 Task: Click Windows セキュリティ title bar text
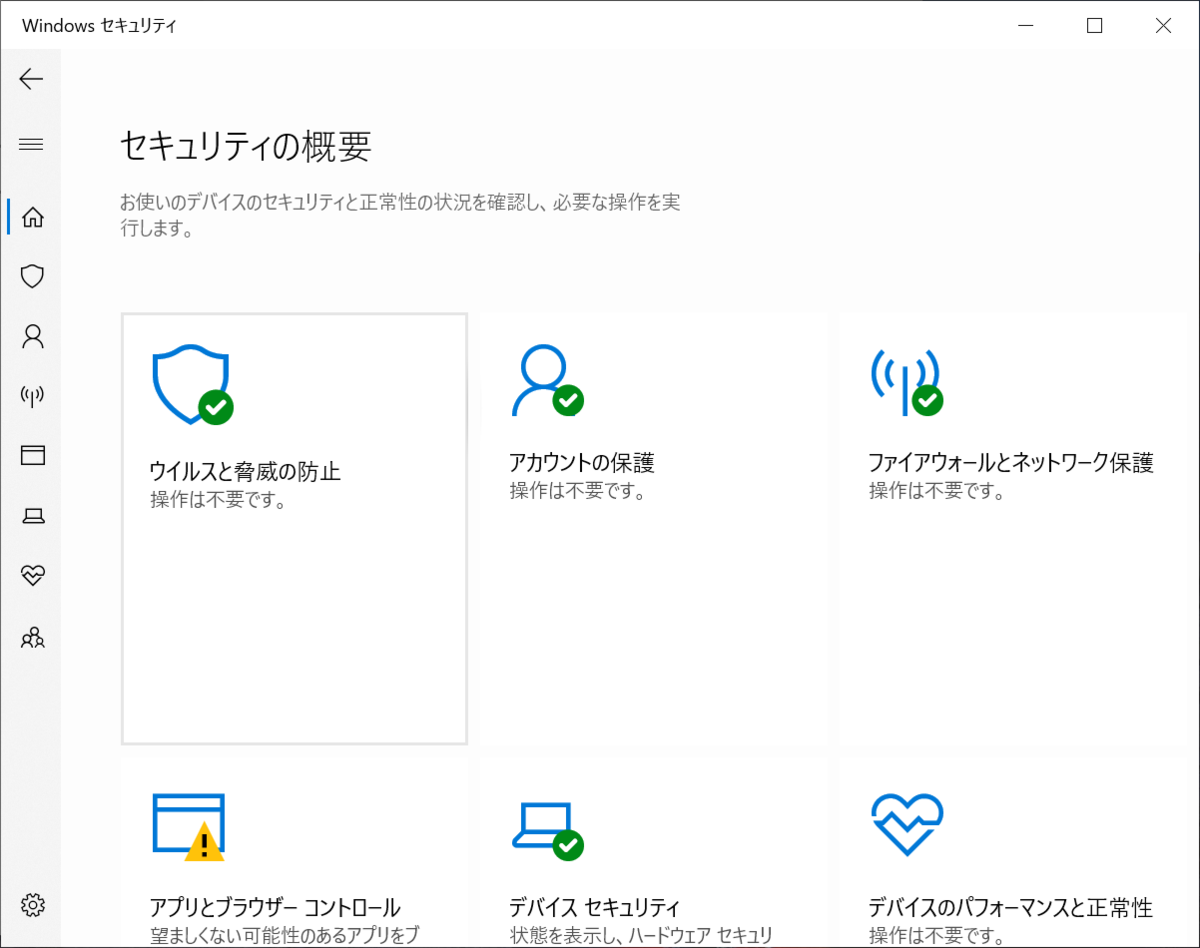pos(99,26)
